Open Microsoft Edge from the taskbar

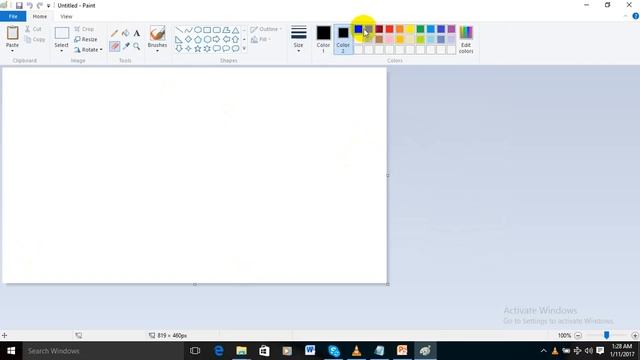click(219, 351)
